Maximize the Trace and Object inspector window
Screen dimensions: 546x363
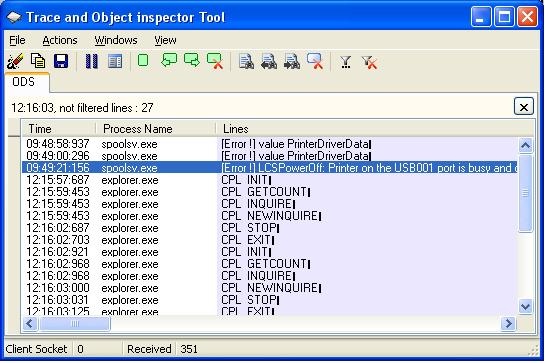tap(504, 16)
